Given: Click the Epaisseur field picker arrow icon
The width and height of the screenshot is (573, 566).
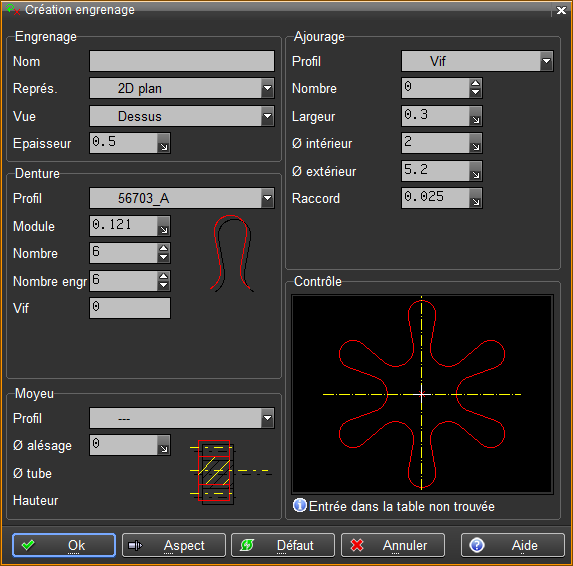Looking at the screenshot, I should (164, 143).
